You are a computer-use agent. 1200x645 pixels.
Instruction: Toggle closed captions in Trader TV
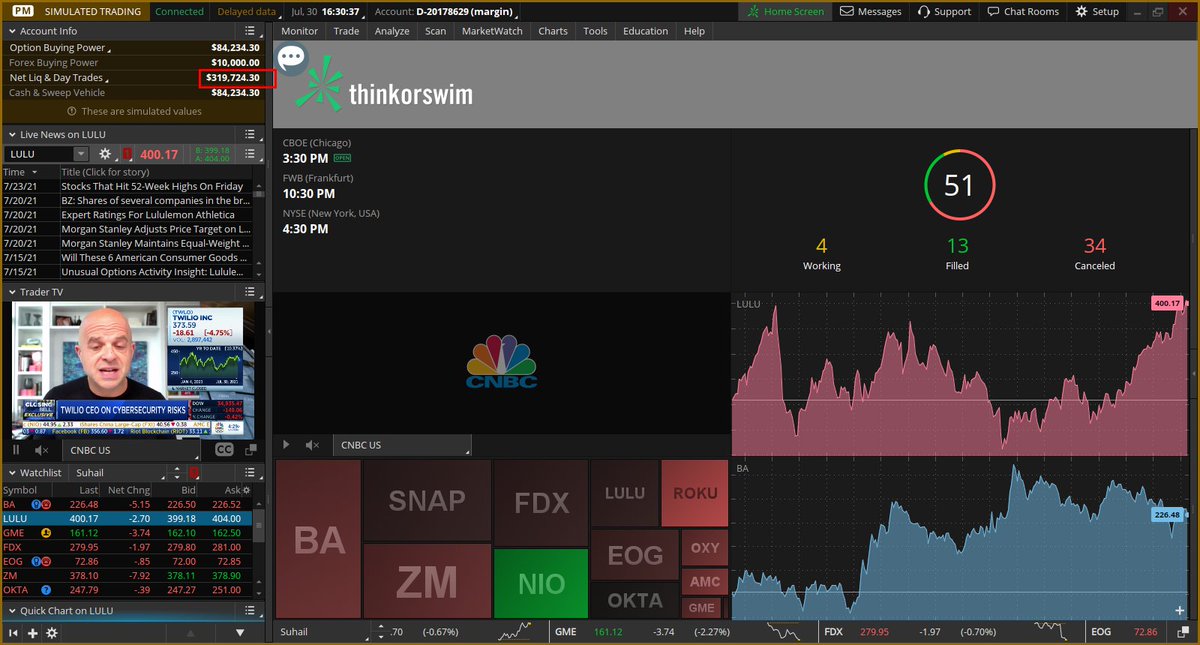pos(225,450)
